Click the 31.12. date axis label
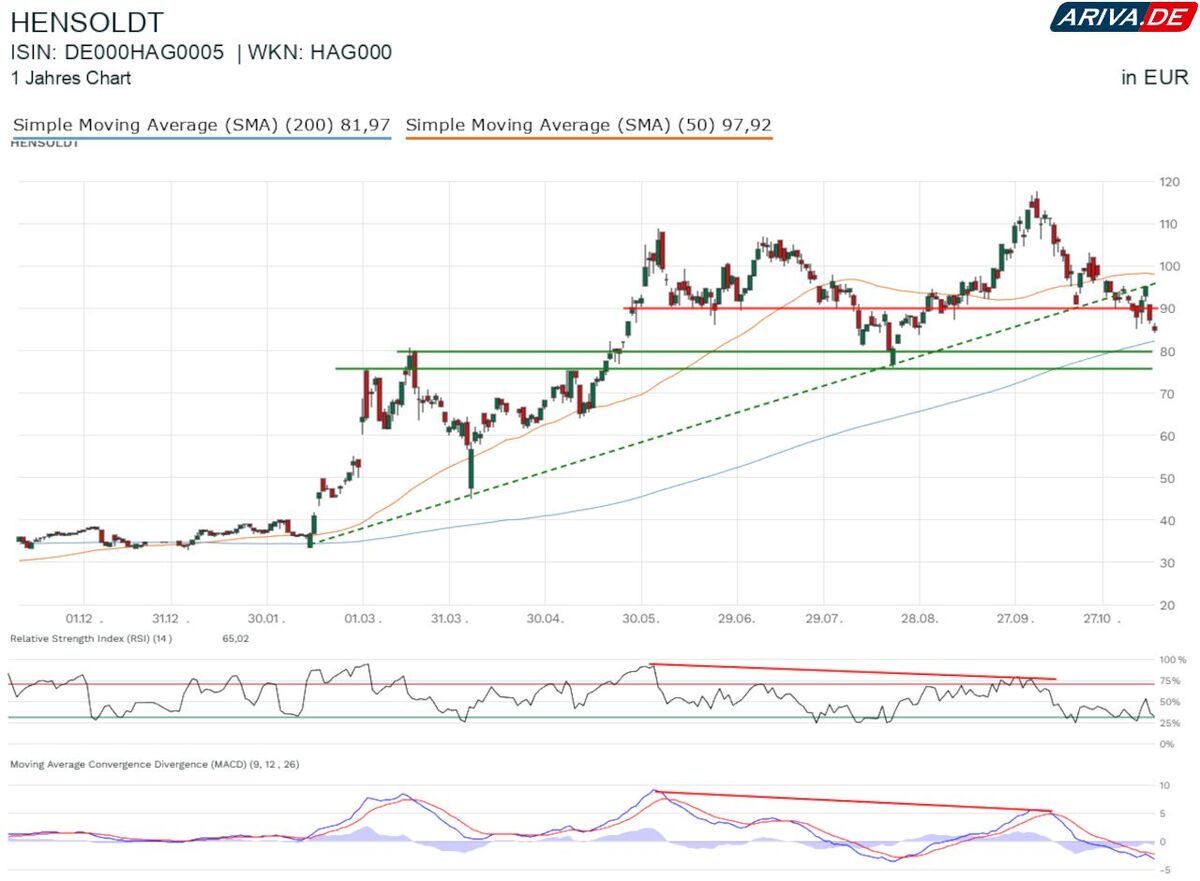Screen dimensions: 1200x881 click(172, 620)
